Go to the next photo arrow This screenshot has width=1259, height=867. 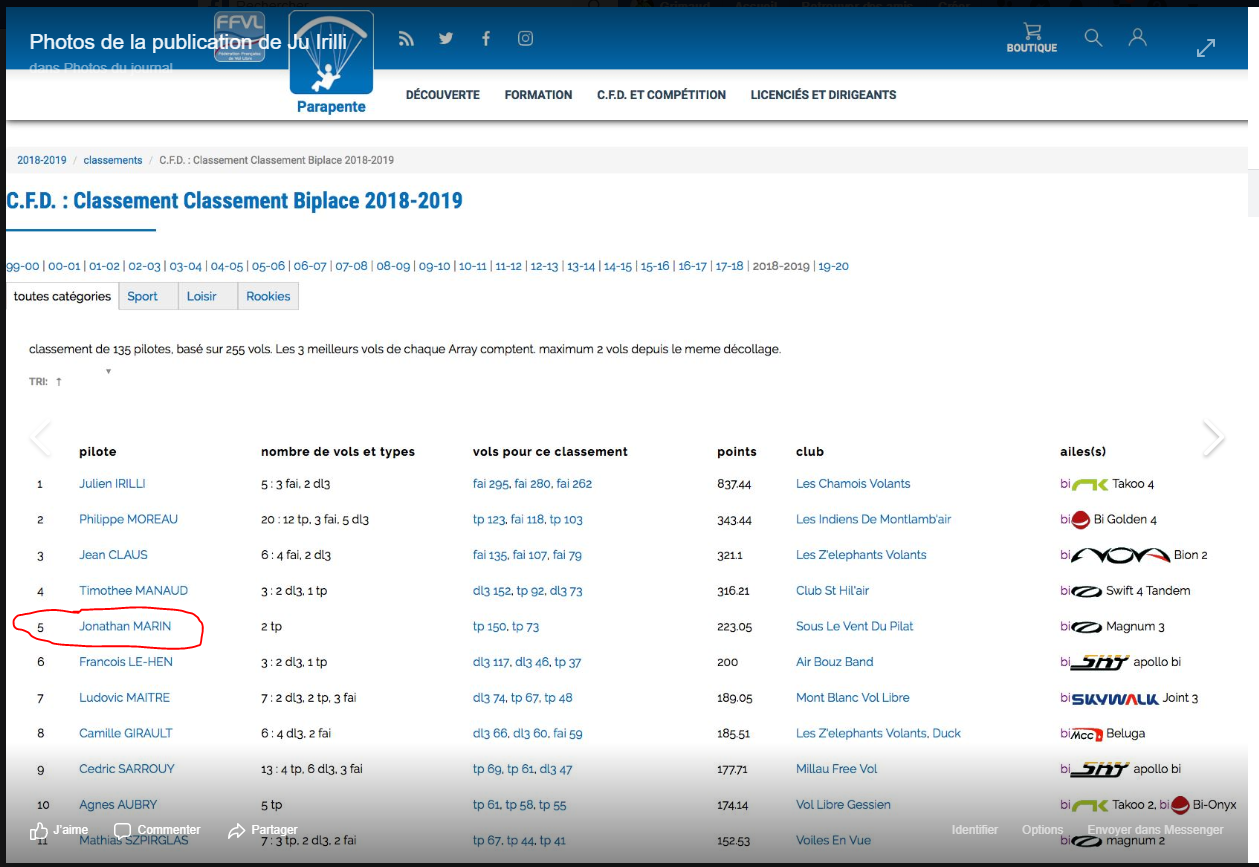1212,438
